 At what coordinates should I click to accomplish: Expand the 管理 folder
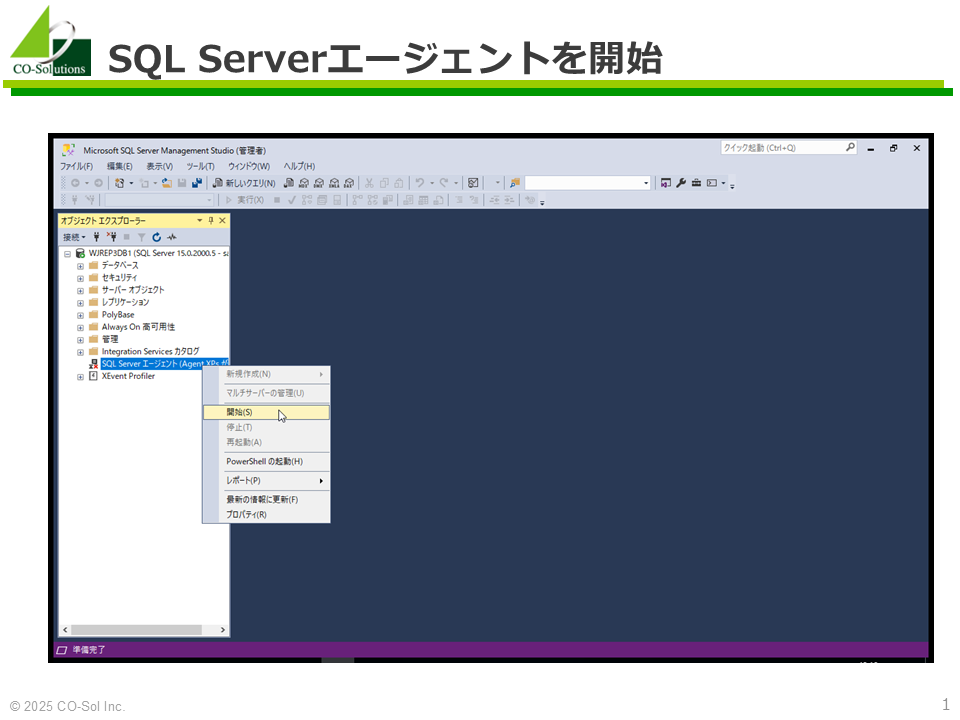click(x=80, y=340)
